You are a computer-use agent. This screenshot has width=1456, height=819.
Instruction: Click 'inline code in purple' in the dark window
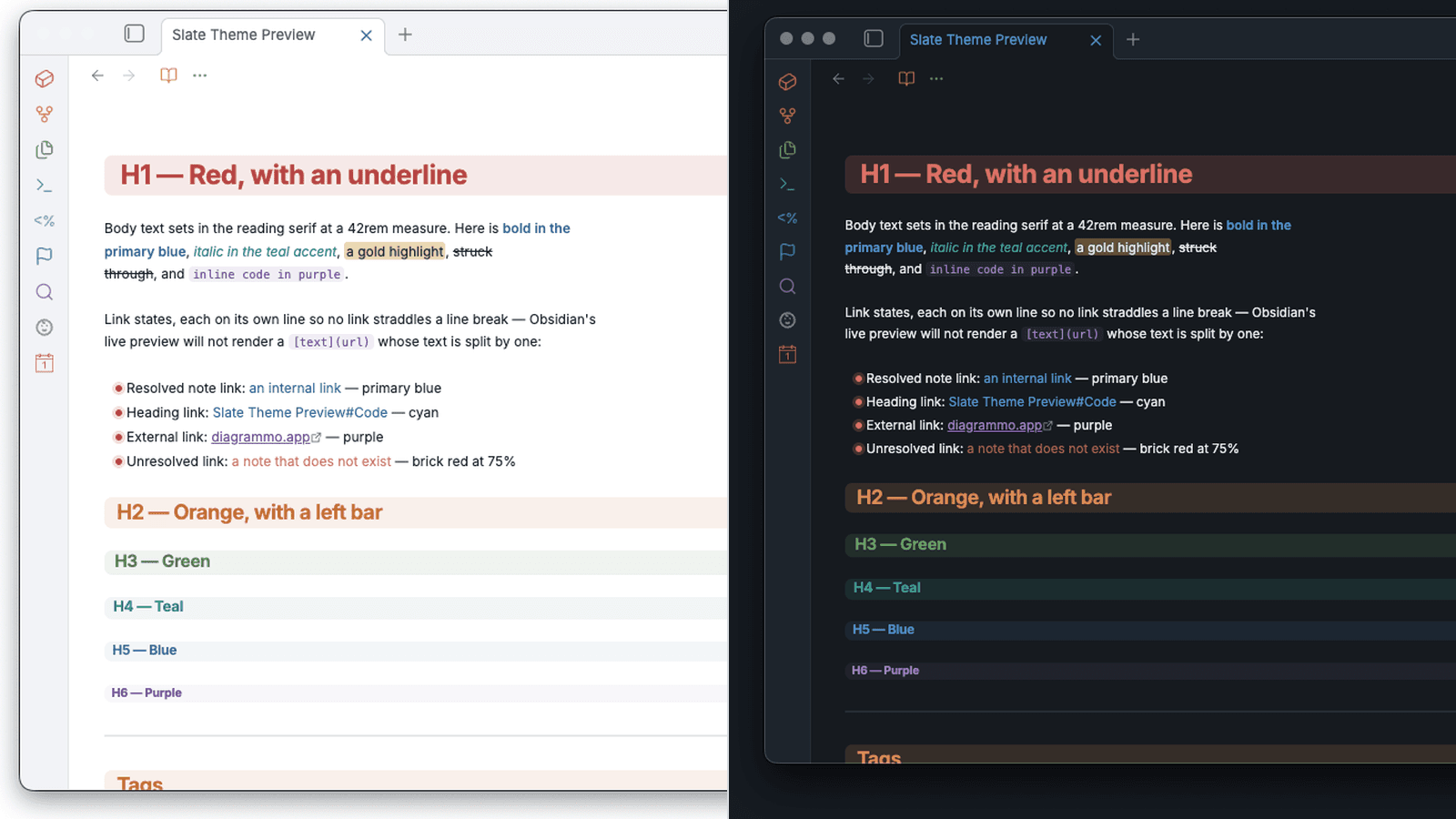point(1000,270)
